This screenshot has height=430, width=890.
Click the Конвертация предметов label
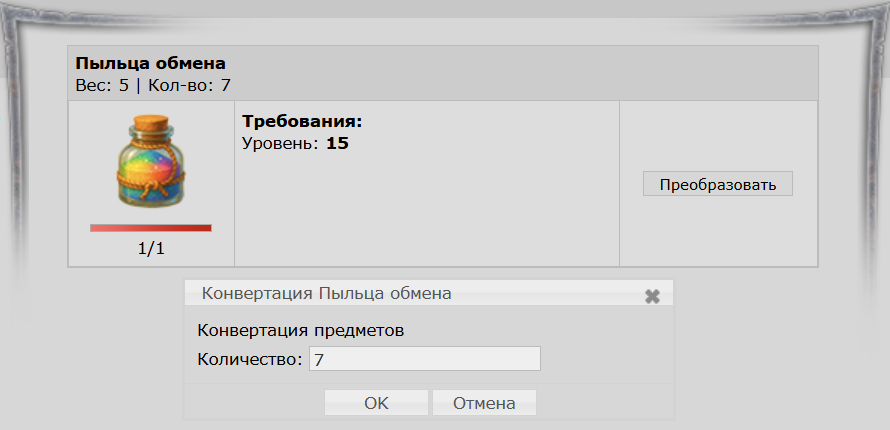tap(301, 330)
